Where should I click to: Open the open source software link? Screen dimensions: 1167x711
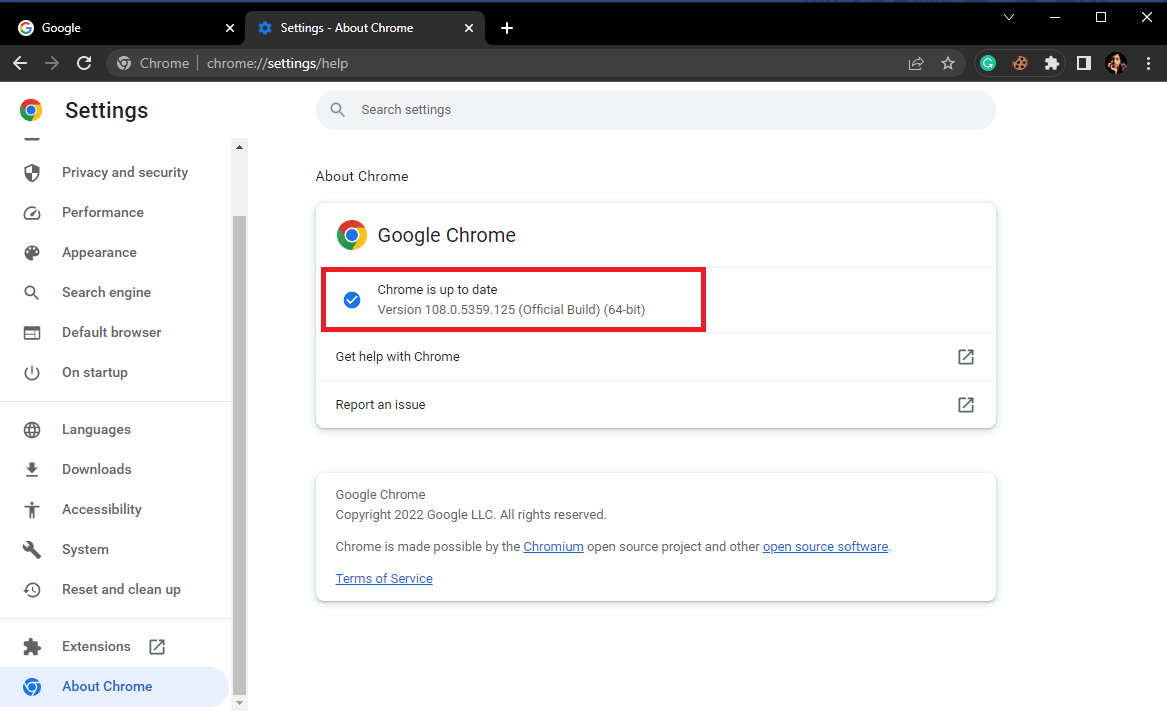pos(825,546)
